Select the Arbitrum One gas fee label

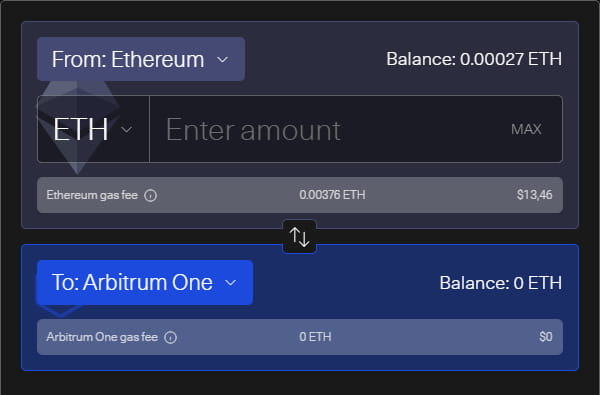(102, 337)
